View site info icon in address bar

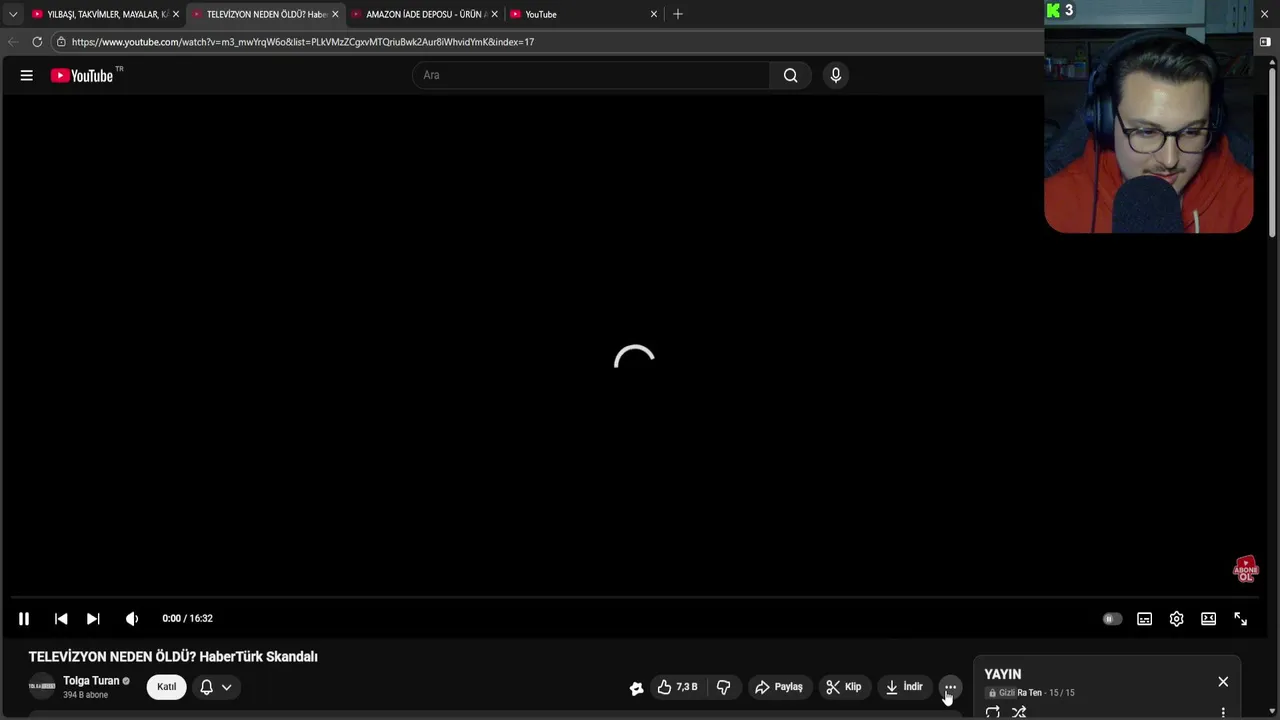click(61, 42)
